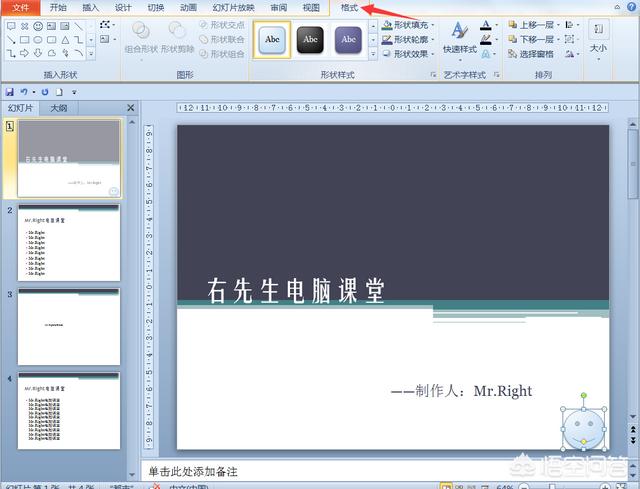The height and width of the screenshot is (489, 640).
Task: Switch to the View (视图) tab
Action: click(311, 8)
